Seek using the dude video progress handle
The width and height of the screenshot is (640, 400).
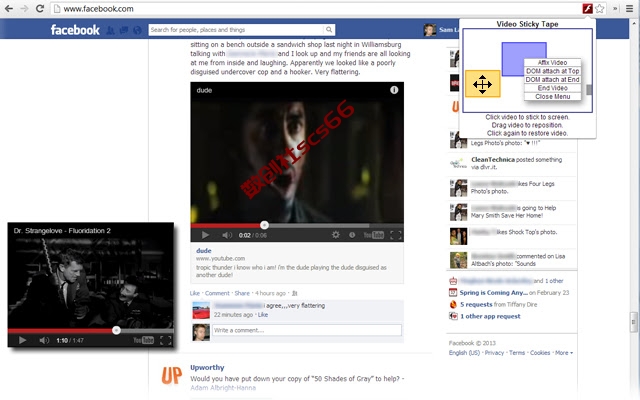(x=264, y=225)
